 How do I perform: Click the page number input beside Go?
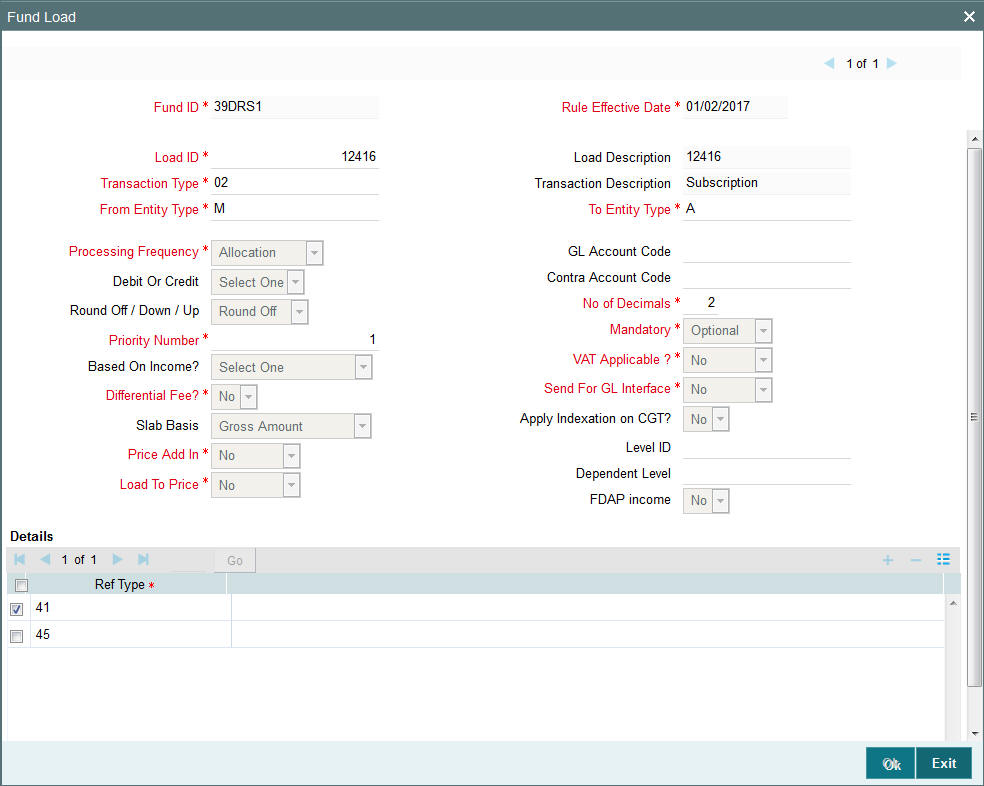[188, 561]
